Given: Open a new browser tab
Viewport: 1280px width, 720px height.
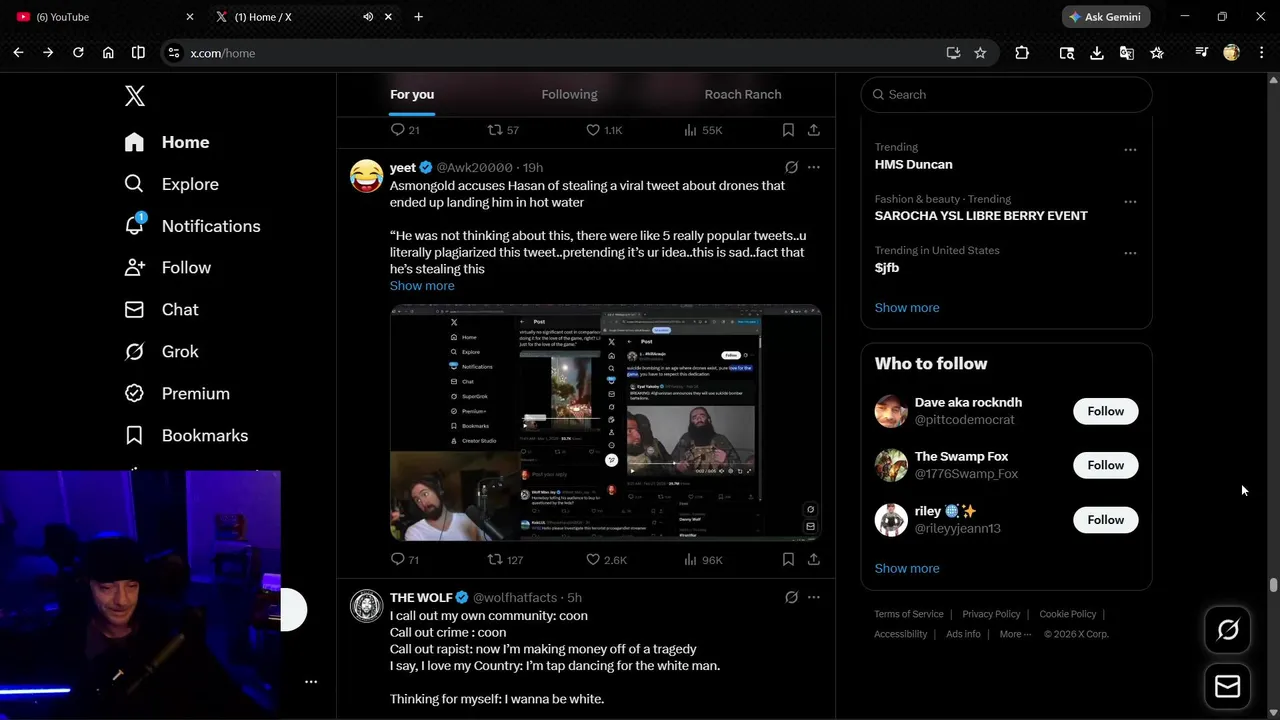Looking at the screenshot, I should [418, 17].
